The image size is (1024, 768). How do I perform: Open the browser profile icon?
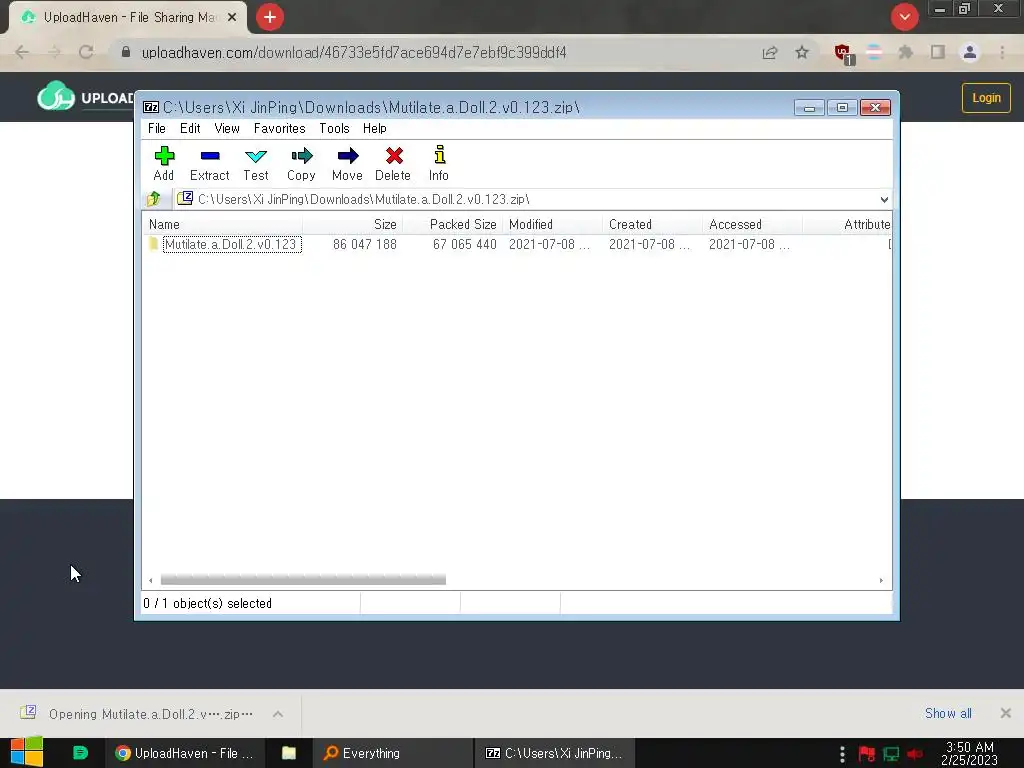(970, 52)
